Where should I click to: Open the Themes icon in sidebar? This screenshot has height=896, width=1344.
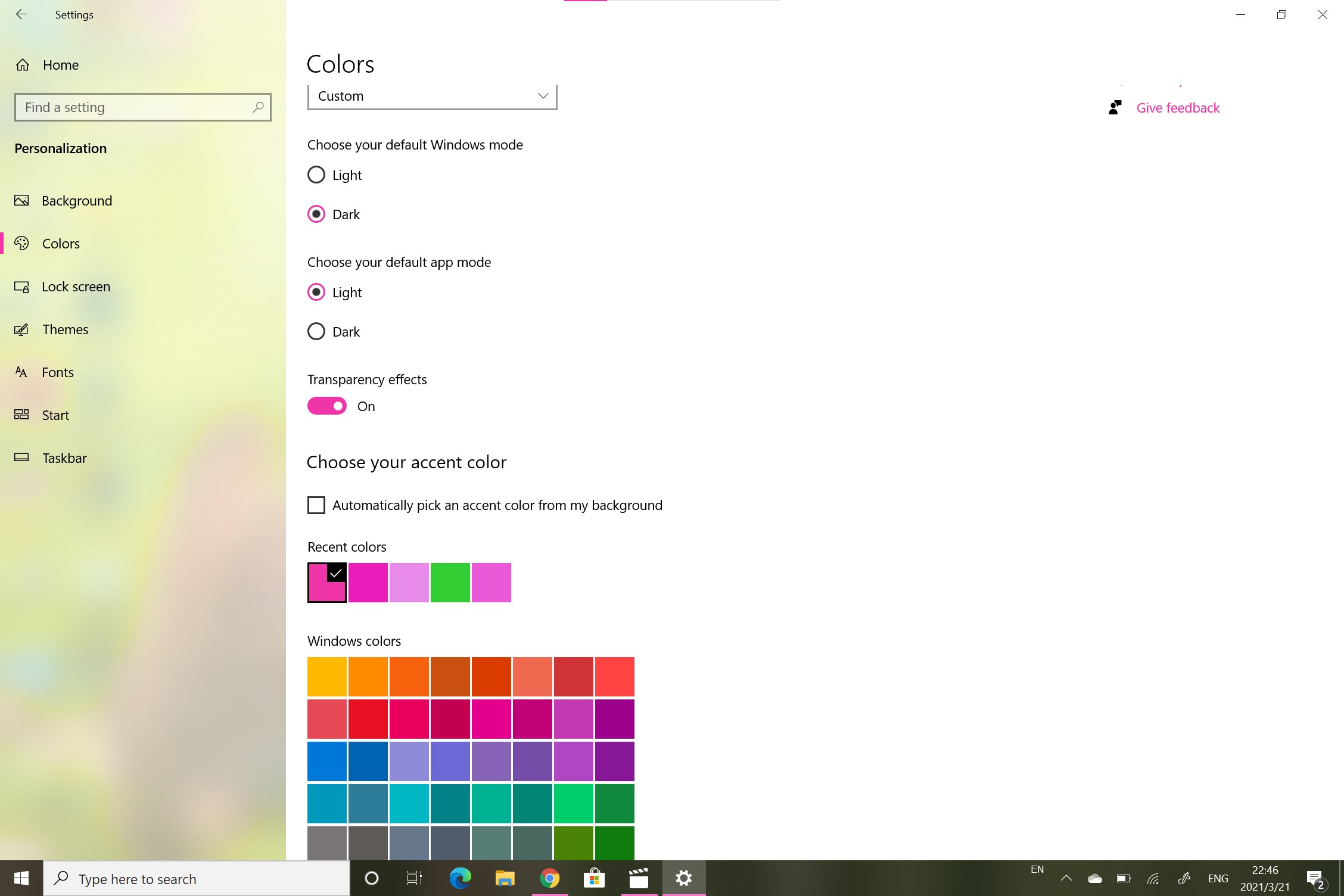point(21,329)
